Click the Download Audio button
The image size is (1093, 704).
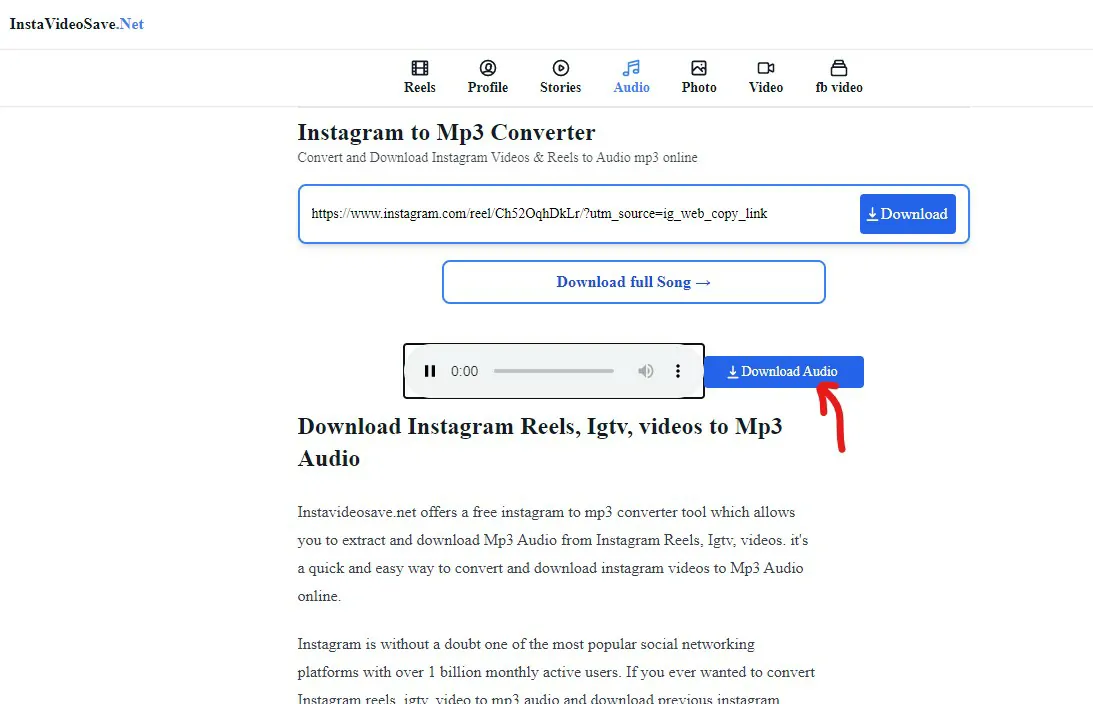click(784, 372)
